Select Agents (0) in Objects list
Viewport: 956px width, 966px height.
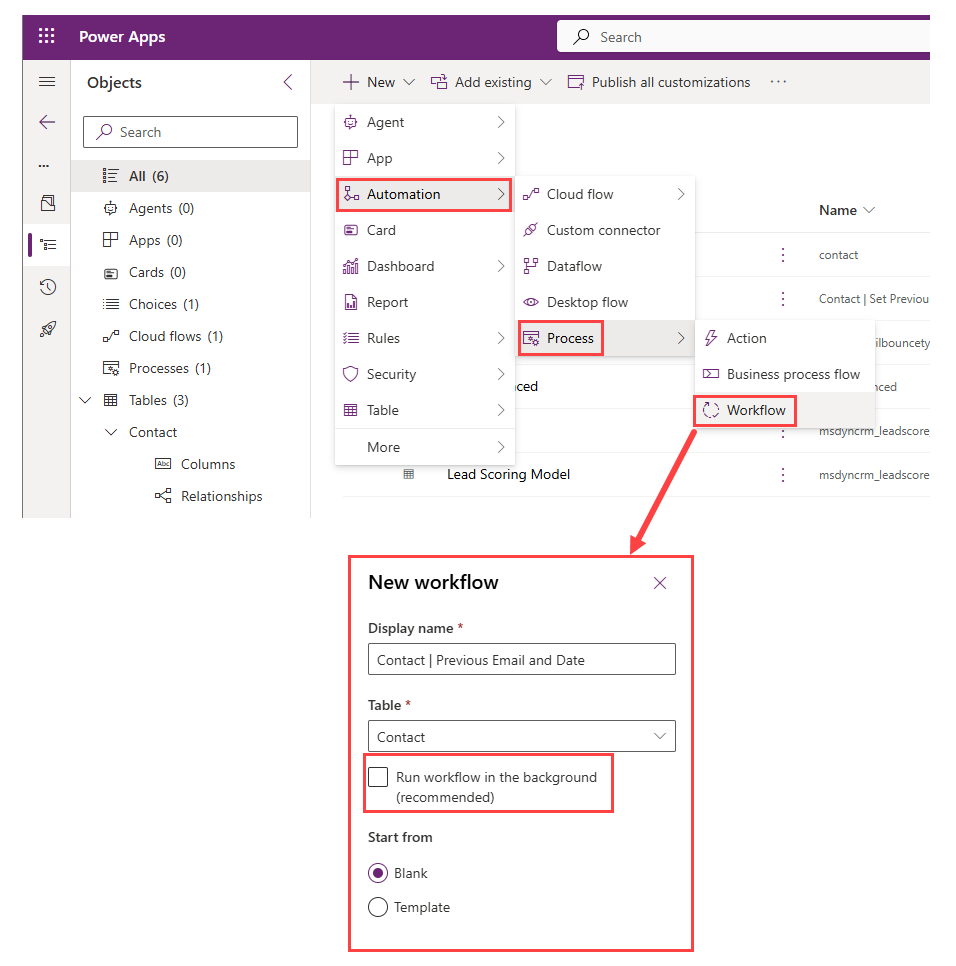tap(191, 208)
